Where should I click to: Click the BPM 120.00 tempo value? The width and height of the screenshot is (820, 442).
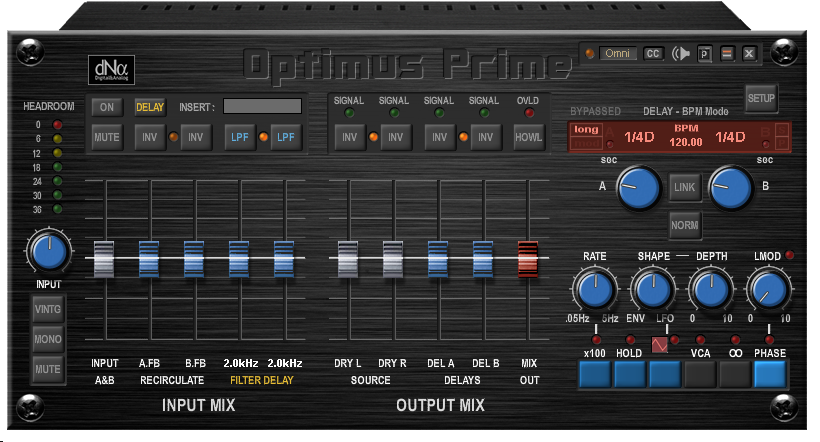[686, 142]
